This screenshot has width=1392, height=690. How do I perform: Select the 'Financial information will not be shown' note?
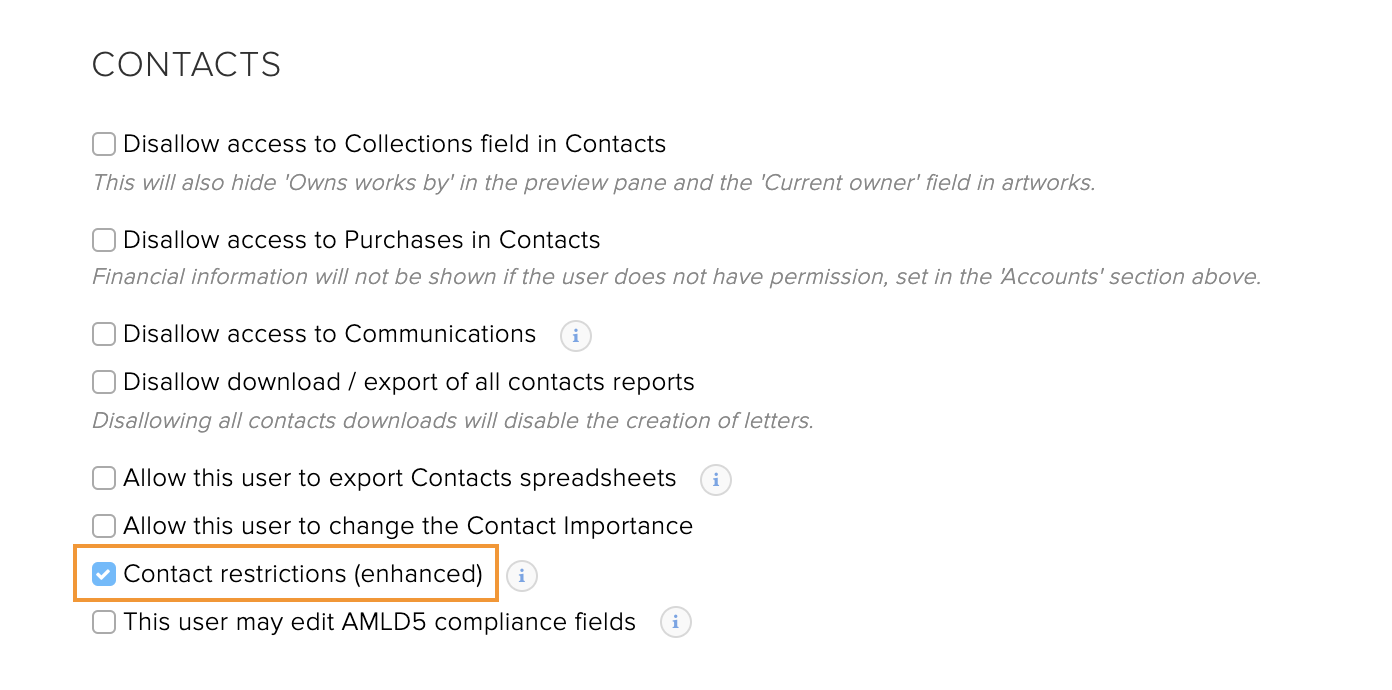[x=677, y=277]
